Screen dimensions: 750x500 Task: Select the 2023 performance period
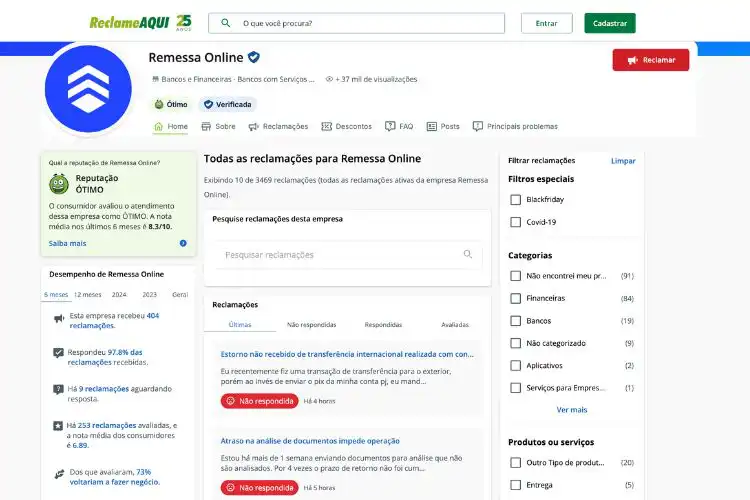150,294
